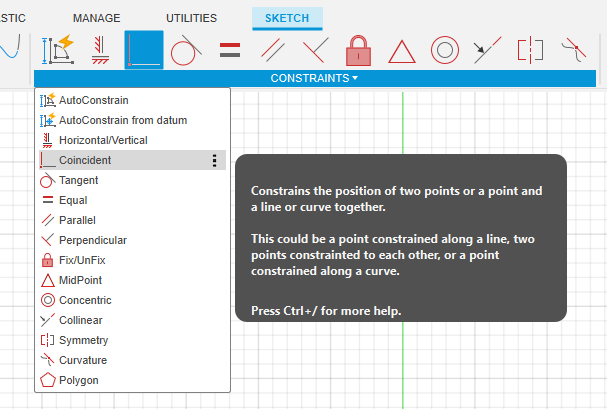The image size is (607, 409).
Task: Choose Coincident from the constraints menu
Action: click(x=85, y=160)
